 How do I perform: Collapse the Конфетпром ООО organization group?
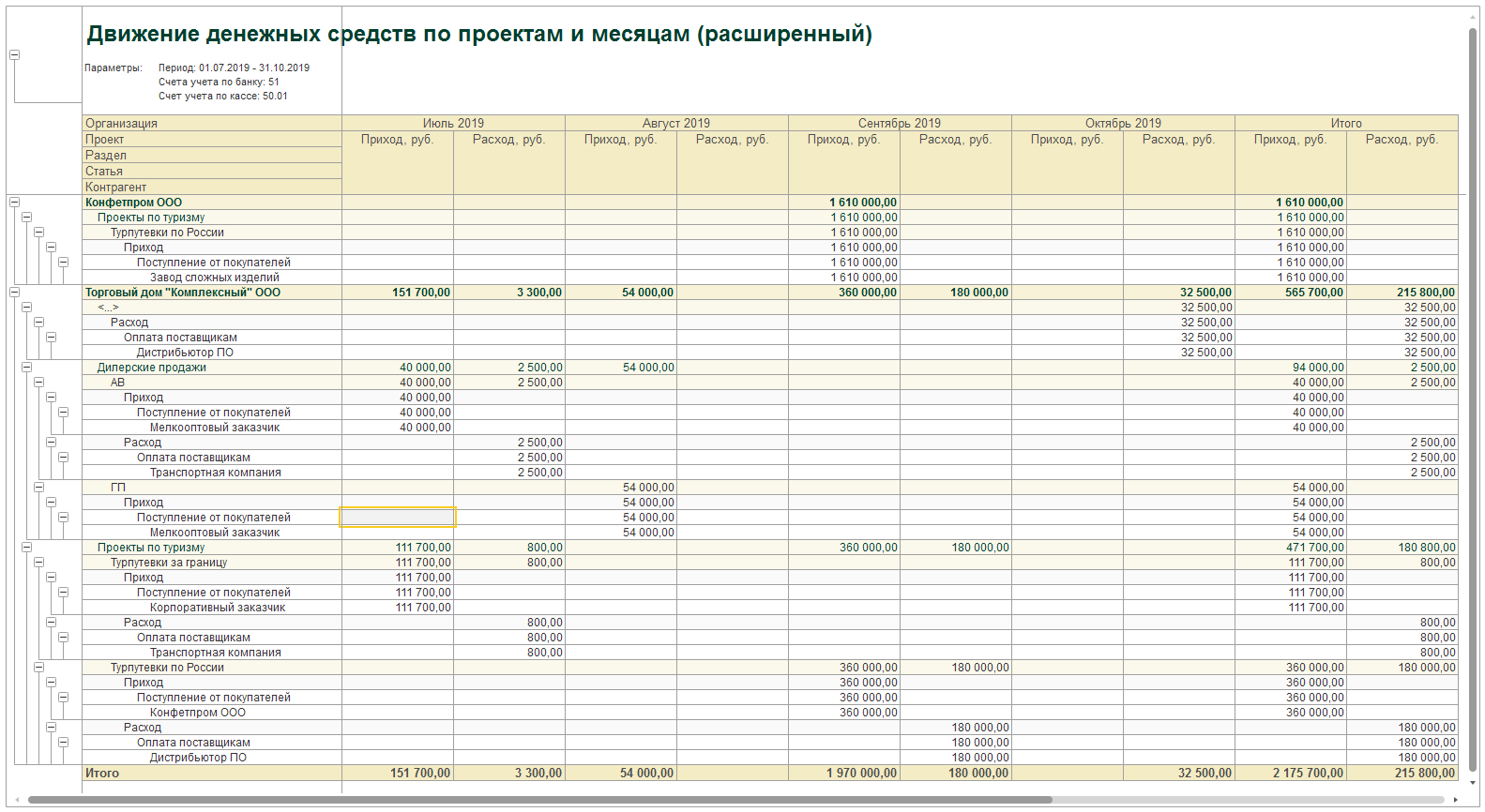(14, 202)
